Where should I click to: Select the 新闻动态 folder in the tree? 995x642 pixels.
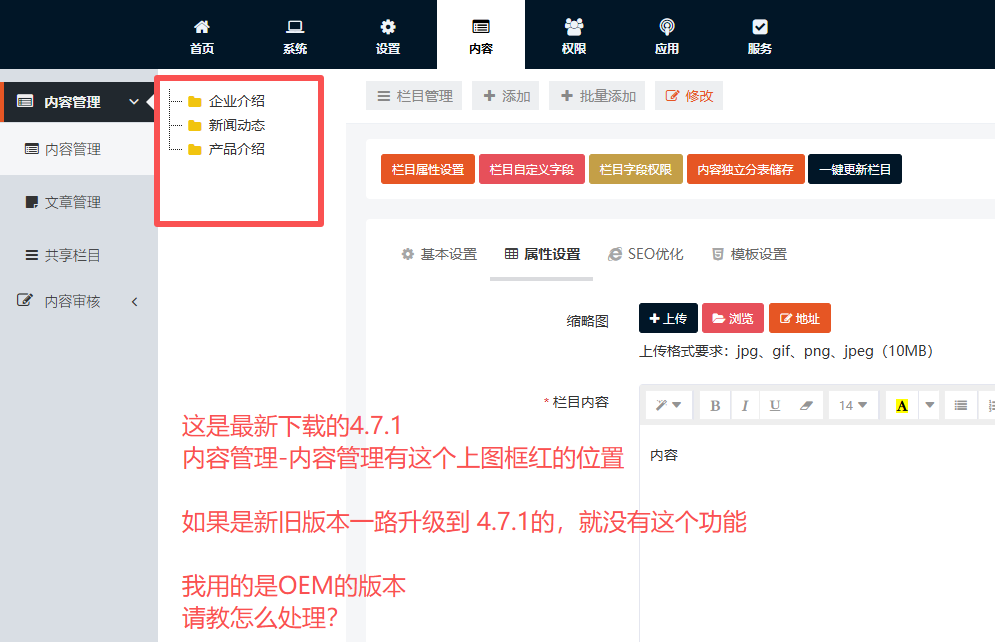(236, 125)
